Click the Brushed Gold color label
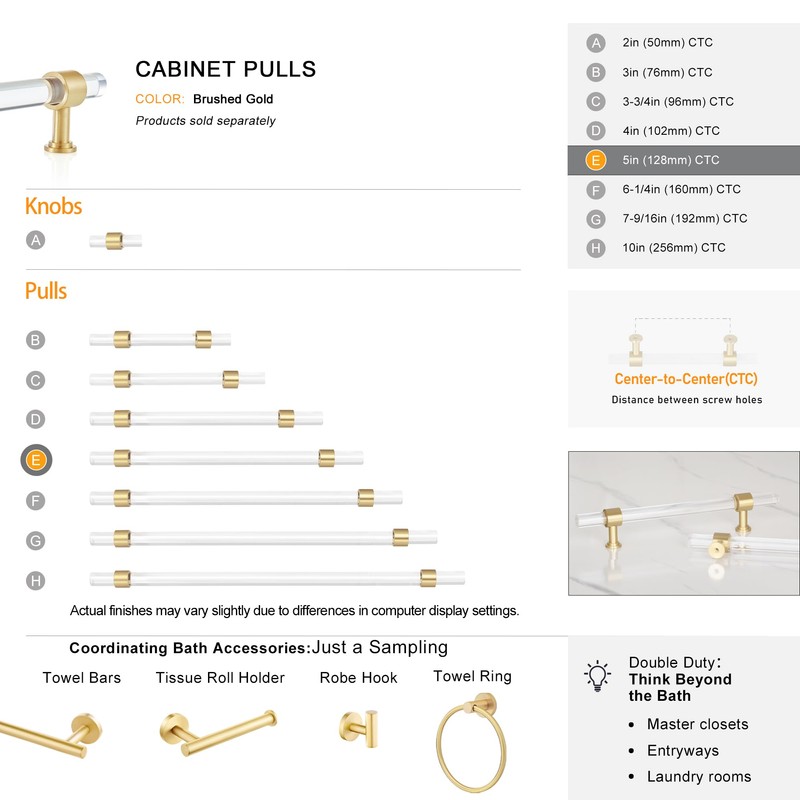The image size is (800, 800). [x=233, y=99]
